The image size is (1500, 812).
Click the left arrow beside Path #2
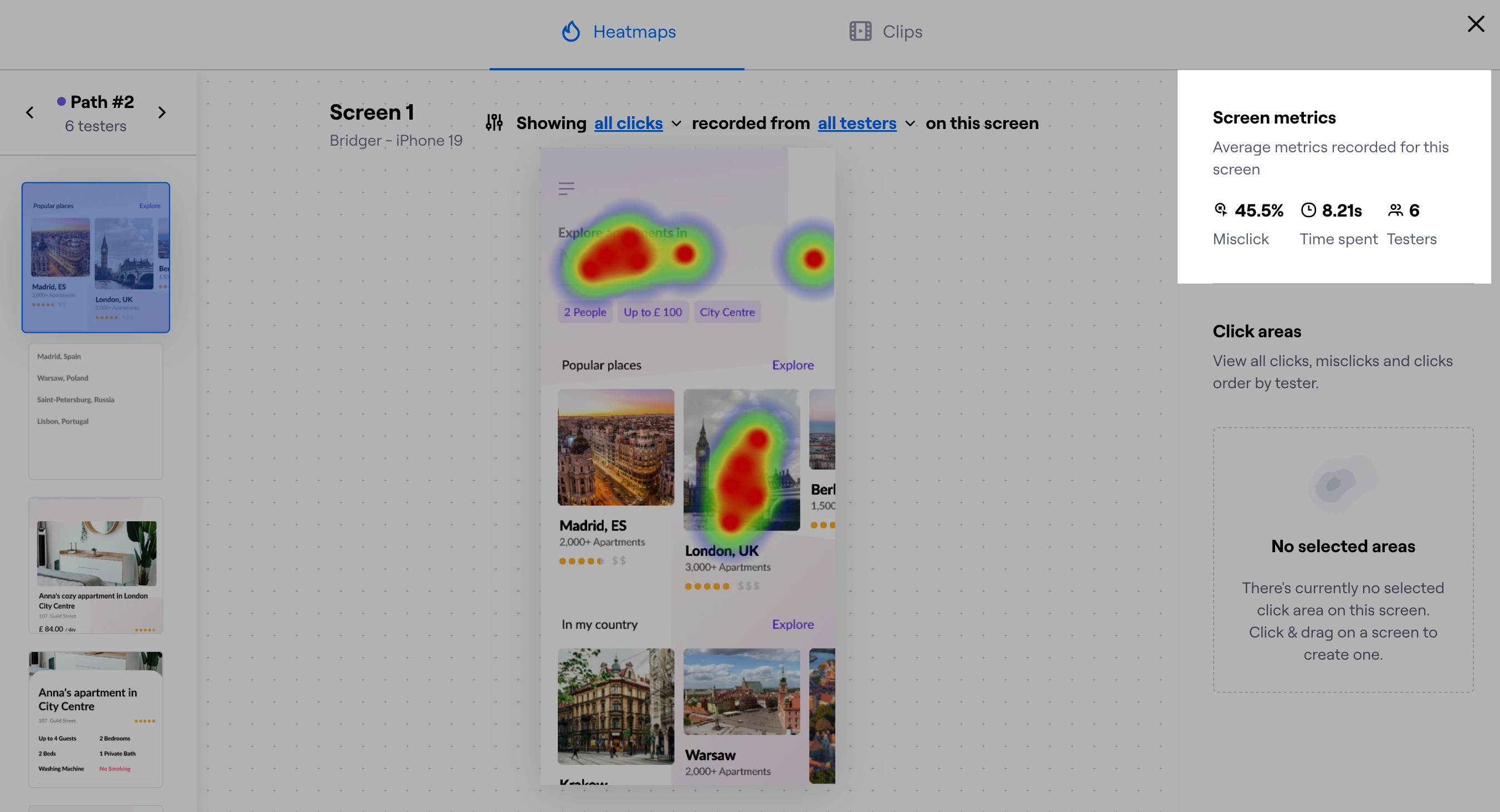pos(30,112)
